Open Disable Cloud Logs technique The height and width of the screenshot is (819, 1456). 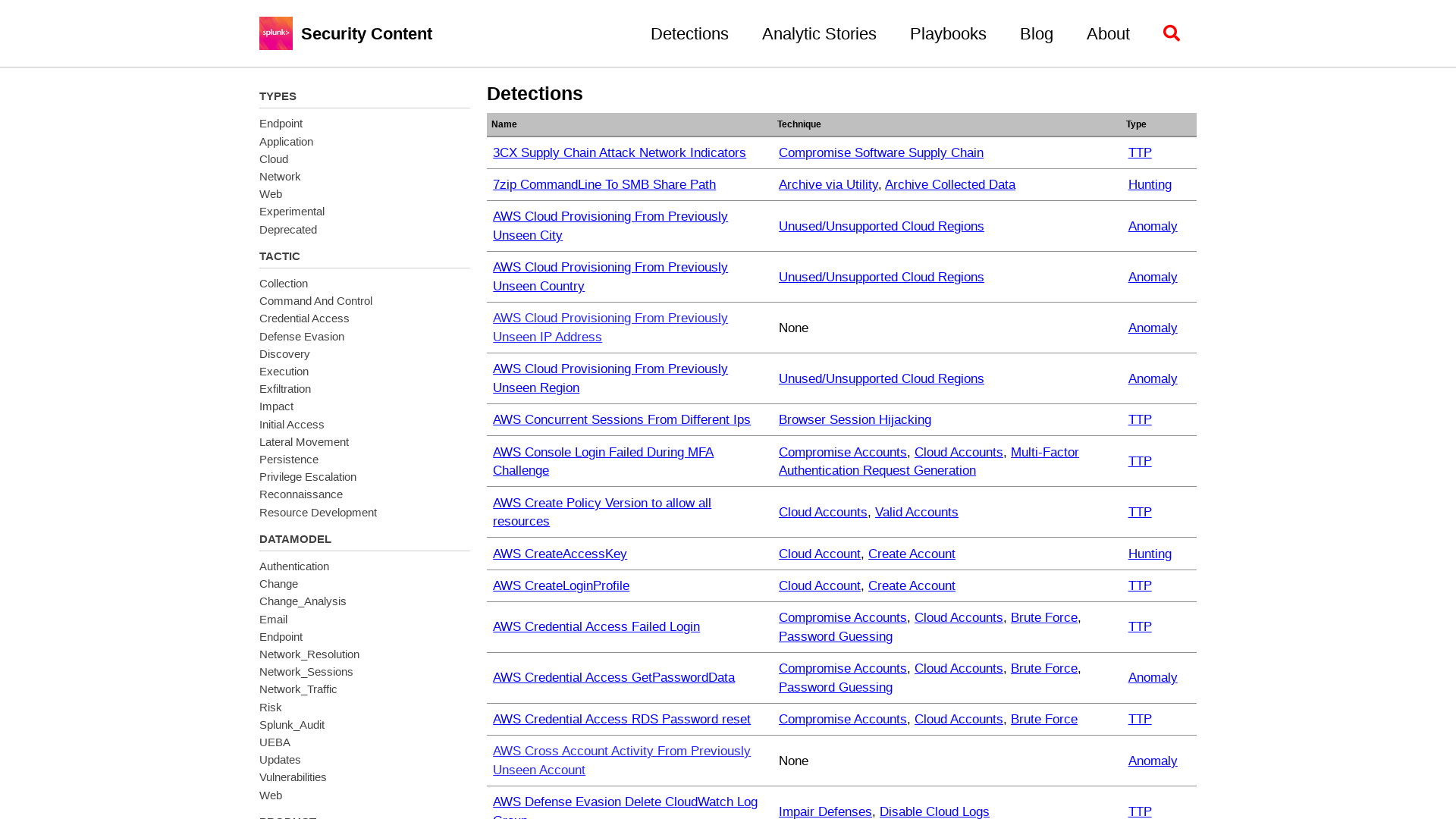[934, 811]
